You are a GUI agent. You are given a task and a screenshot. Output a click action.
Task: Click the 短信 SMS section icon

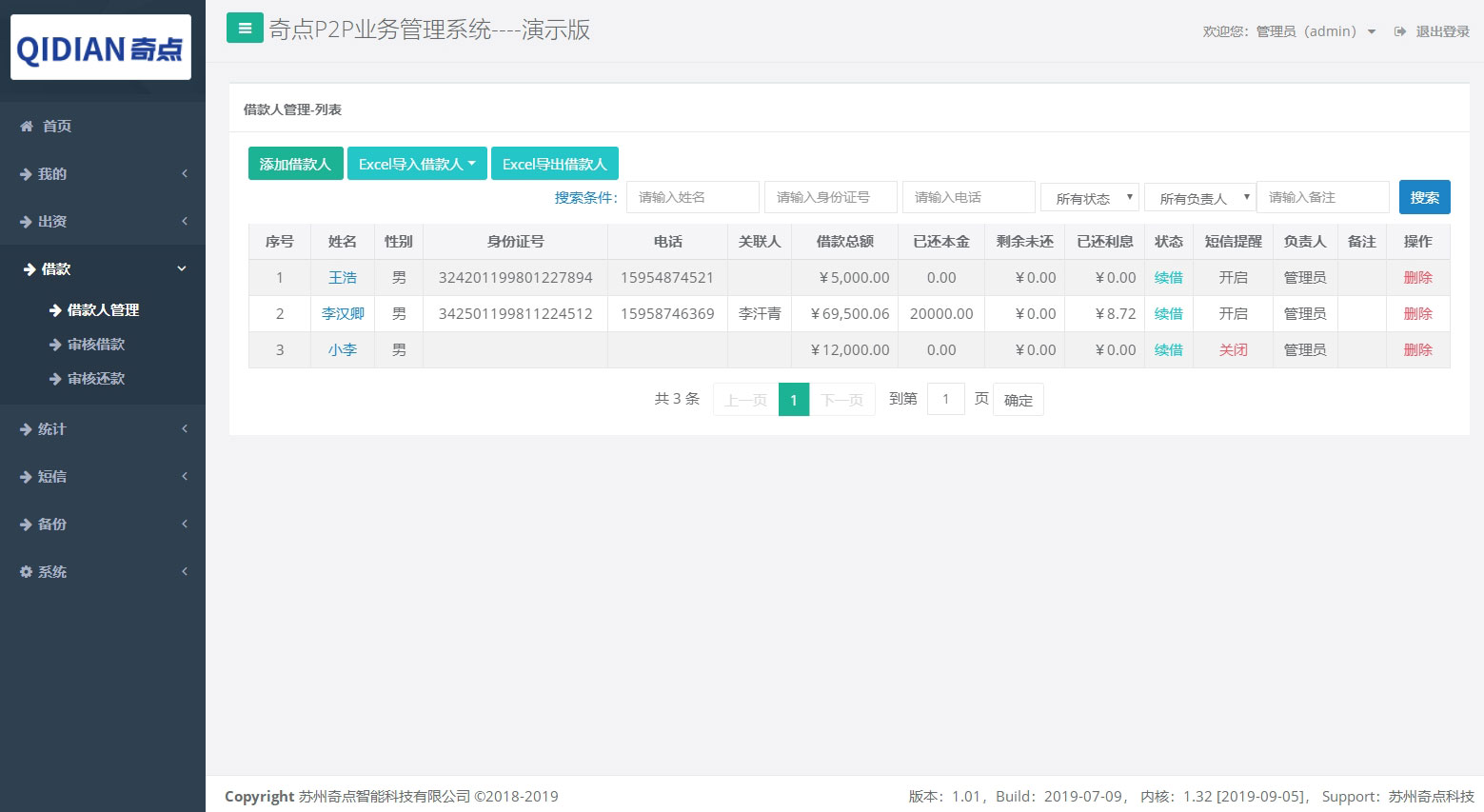click(25, 476)
